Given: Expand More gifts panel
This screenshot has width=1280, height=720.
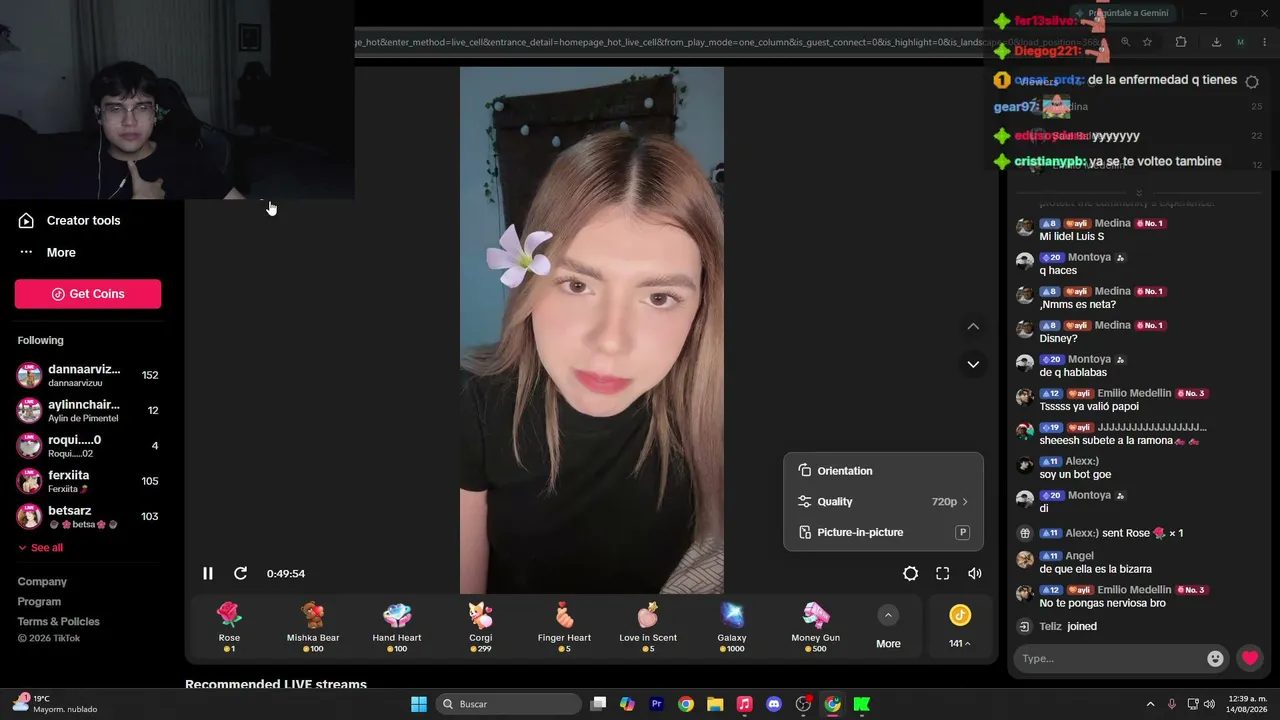Looking at the screenshot, I should click(x=888, y=627).
